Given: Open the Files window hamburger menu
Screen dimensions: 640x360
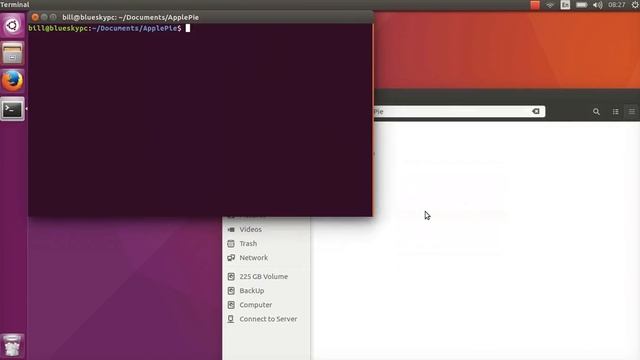Looking at the screenshot, I should pyautogui.click(x=631, y=111).
